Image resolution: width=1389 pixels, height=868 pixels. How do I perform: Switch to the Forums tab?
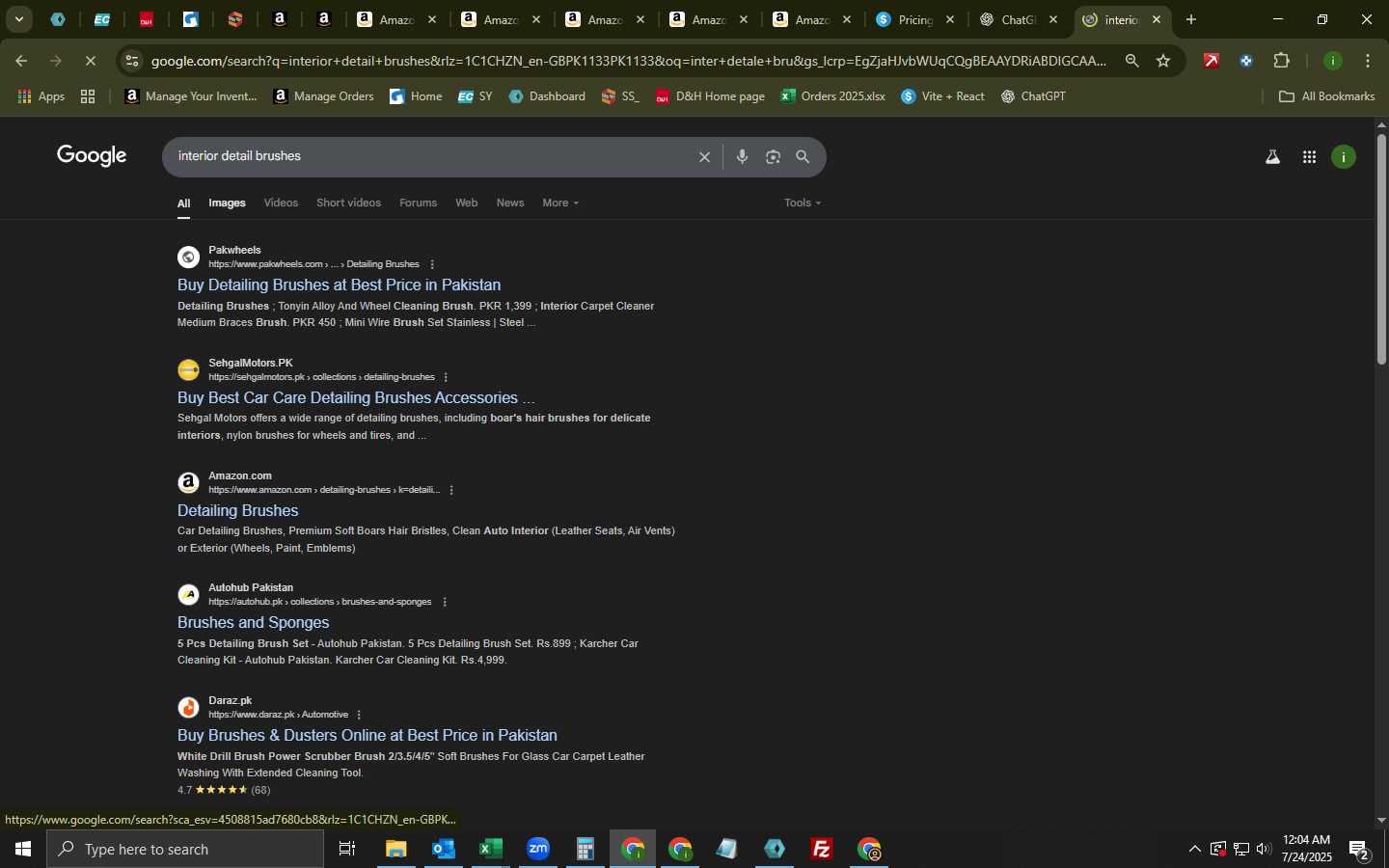pyautogui.click(x=418, y=203)
